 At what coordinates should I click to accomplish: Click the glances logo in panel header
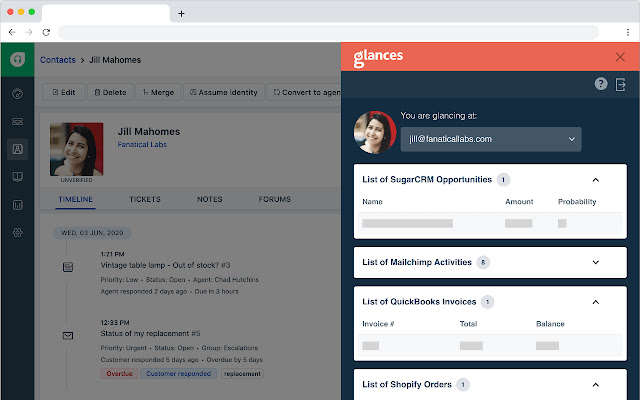(x=378, y=57)
